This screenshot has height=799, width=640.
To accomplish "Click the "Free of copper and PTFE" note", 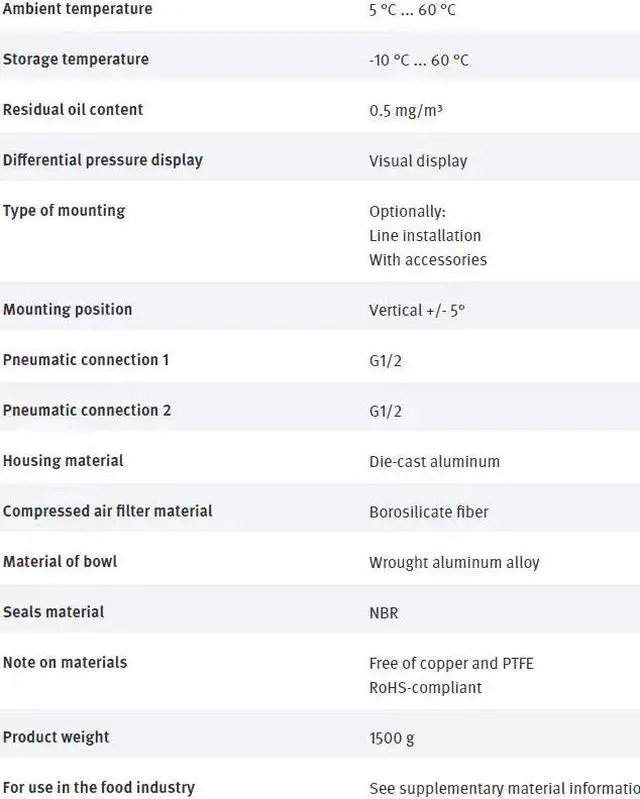I will [x=451, y=663].
